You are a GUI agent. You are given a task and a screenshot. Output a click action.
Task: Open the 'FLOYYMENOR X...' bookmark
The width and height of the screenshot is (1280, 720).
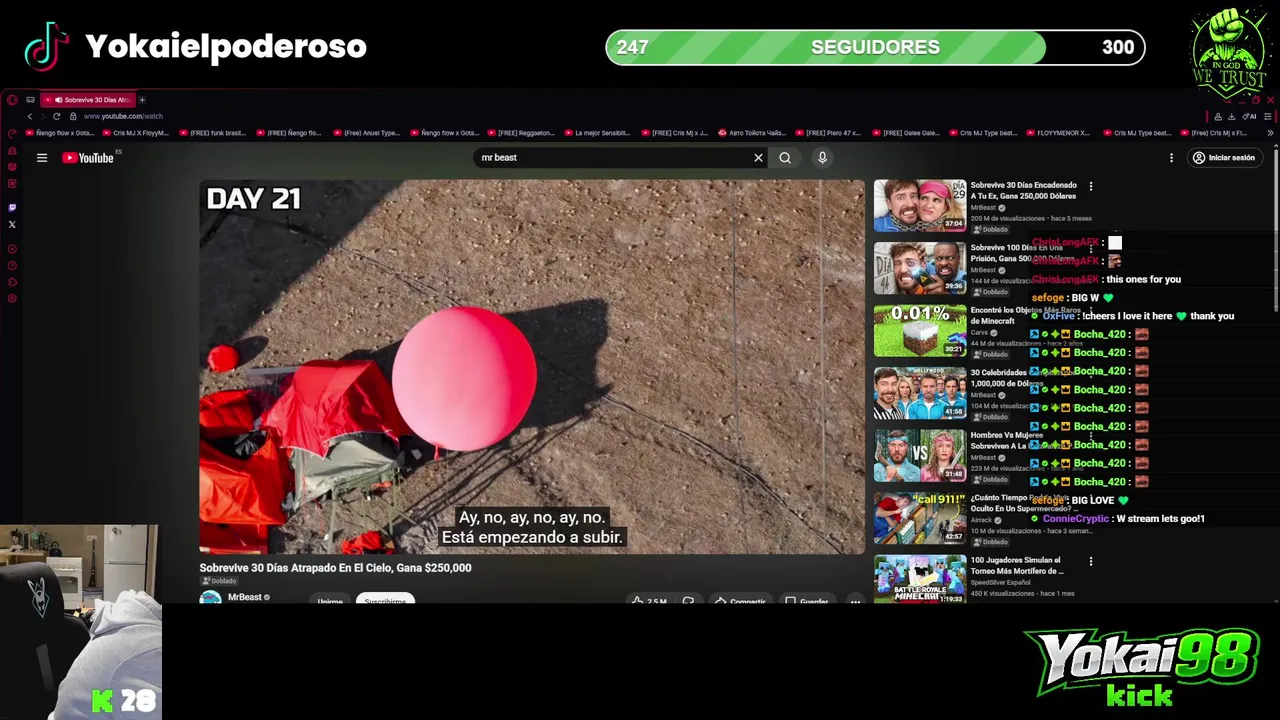pyautogui.click(x=1057, y=133)
